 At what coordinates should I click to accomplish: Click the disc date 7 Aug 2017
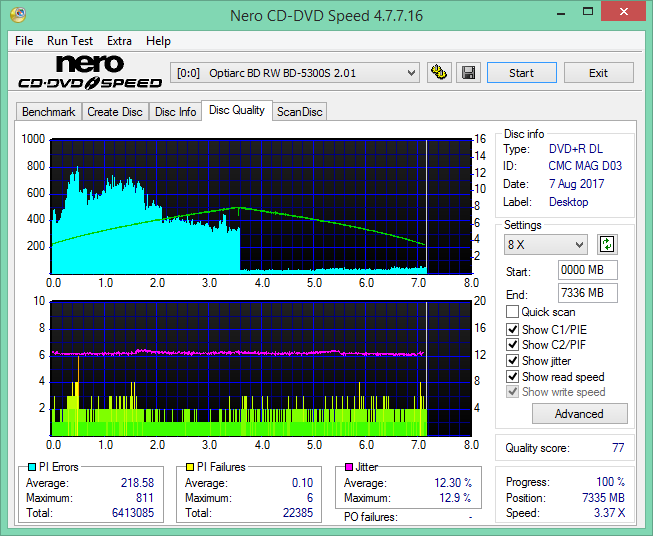(576, 184)
